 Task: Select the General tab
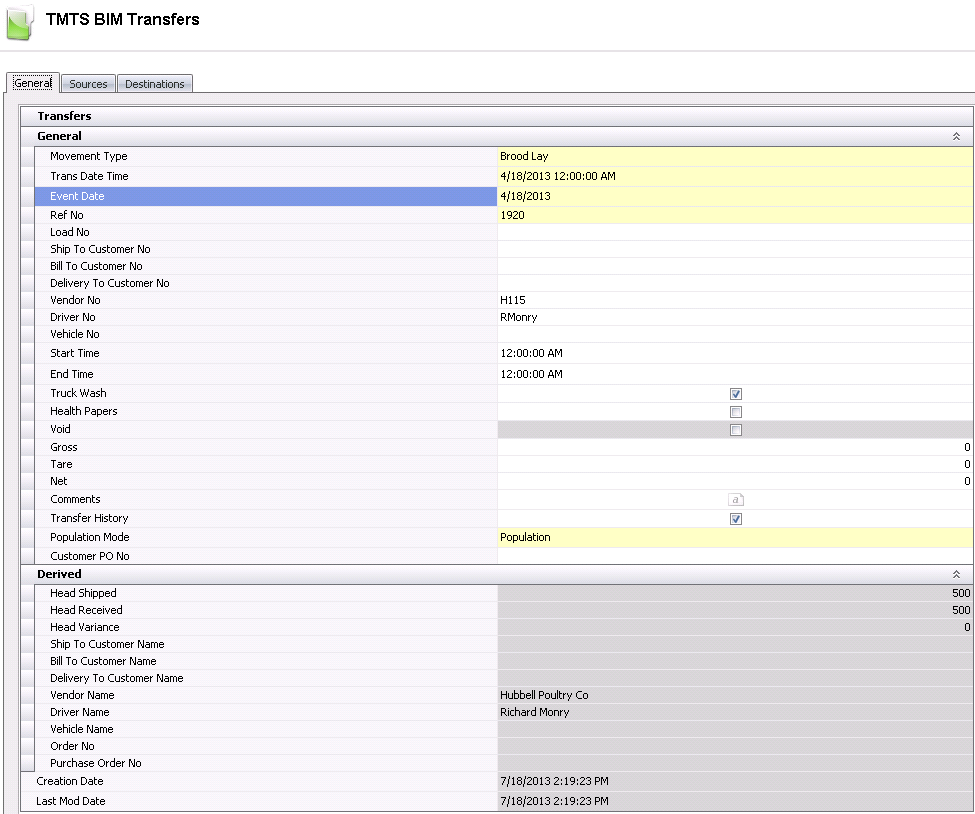tap(33, 84)
